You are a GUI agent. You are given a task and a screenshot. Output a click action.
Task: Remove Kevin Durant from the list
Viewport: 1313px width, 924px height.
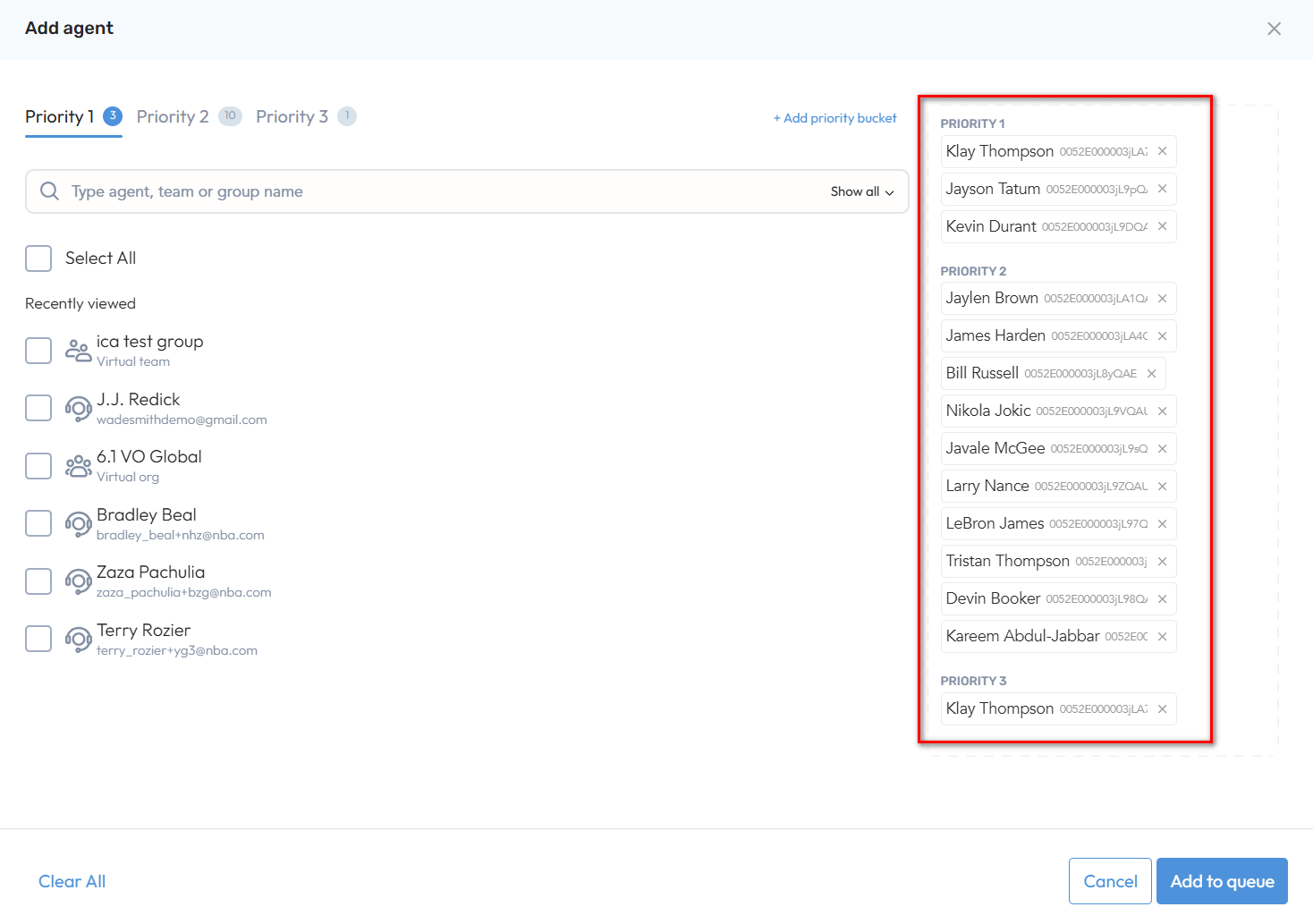(x=1162, y=226)
